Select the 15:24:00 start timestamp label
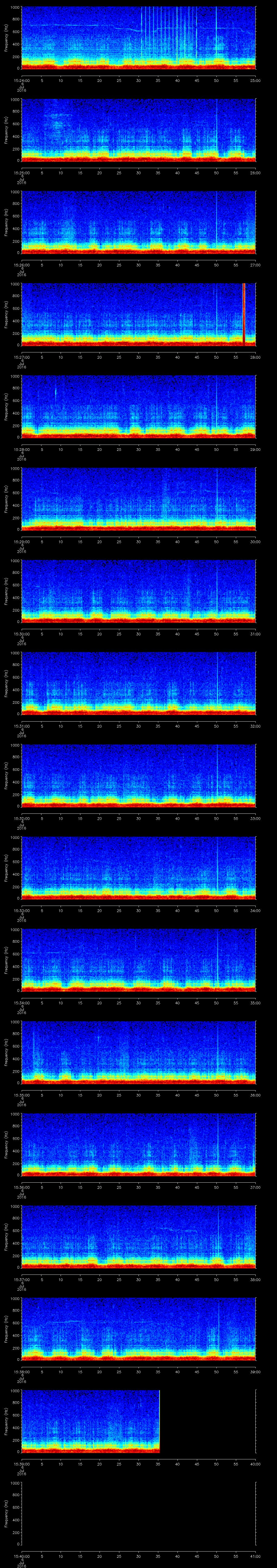Viewport: 277px width, 1568px height. pyautogui.click(x=21, y=80)
